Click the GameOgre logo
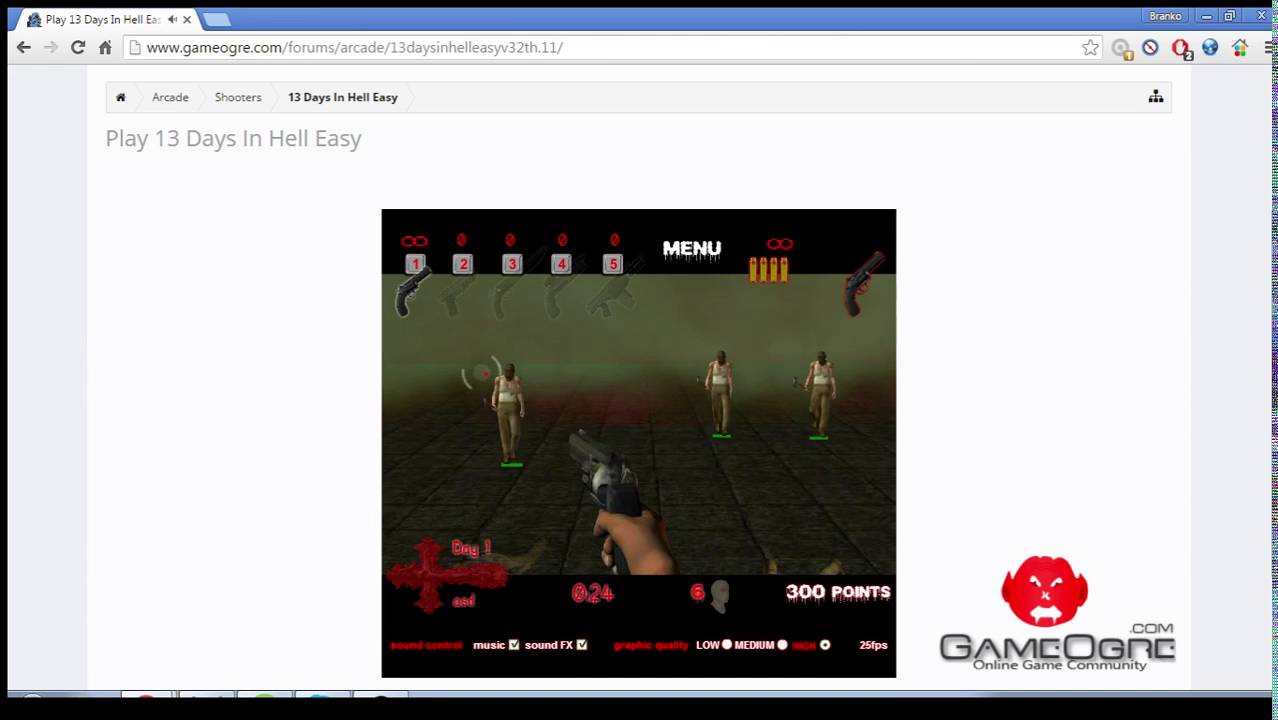The height and width of the screenshot is (720, 1278). (x=1056, y=613)
